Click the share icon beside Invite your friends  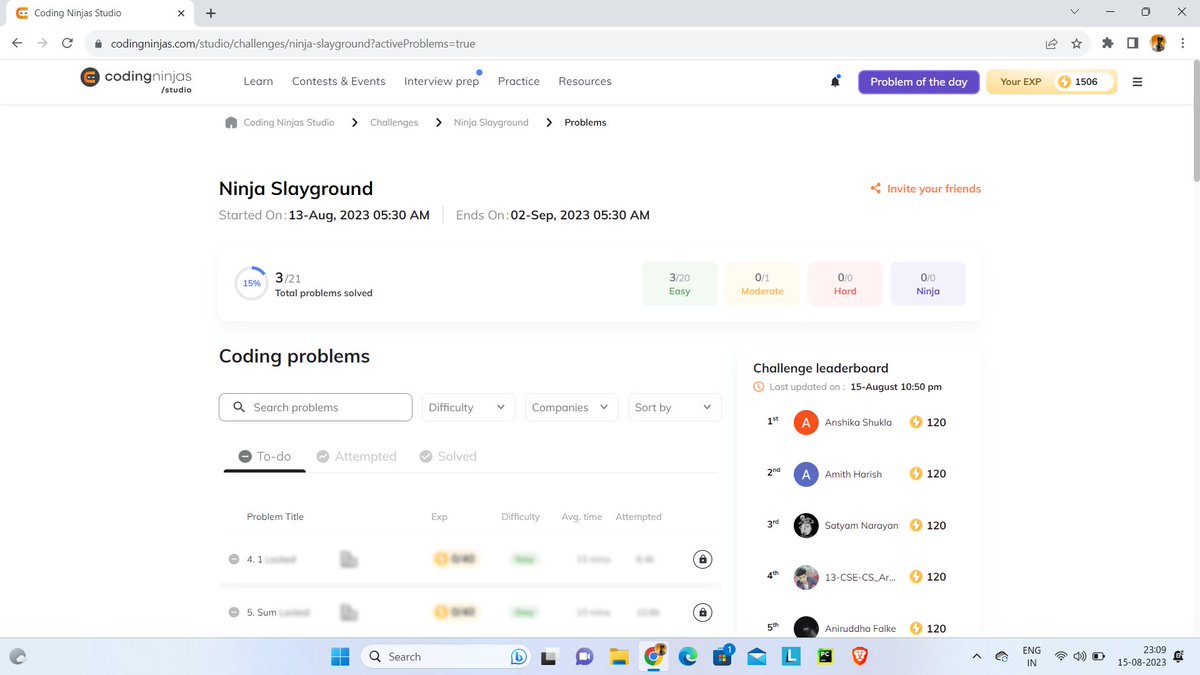click(x=875, y=188)
